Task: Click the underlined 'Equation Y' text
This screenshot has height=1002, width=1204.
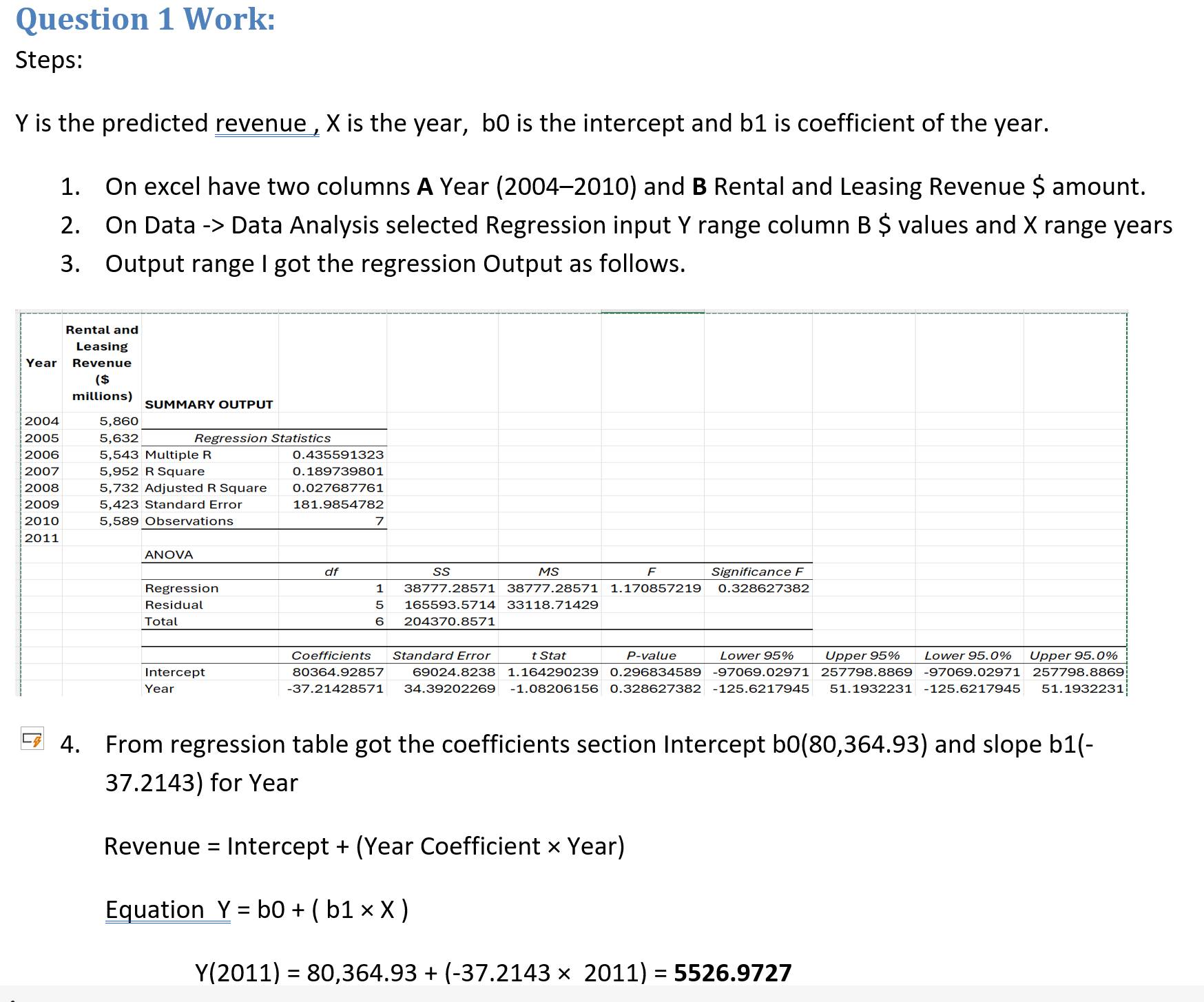Action: click(x=167, y=910)
